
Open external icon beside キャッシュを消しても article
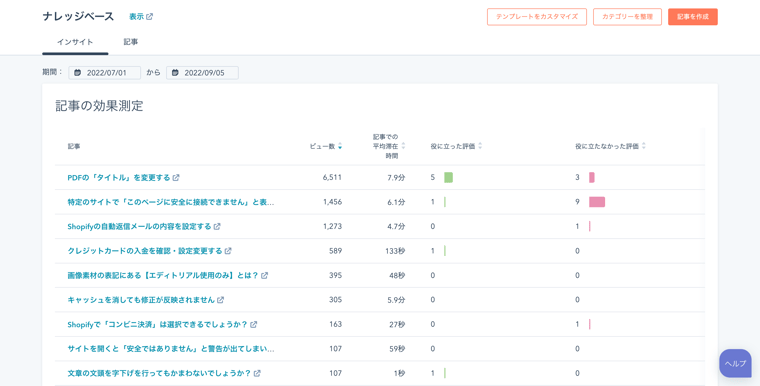pos(220,300)
